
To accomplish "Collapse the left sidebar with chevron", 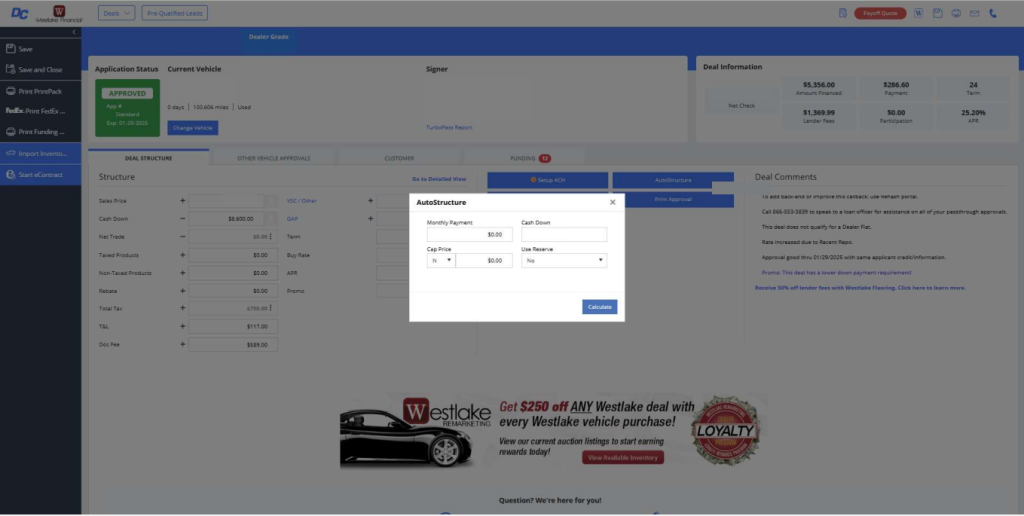I will (74, 32).
